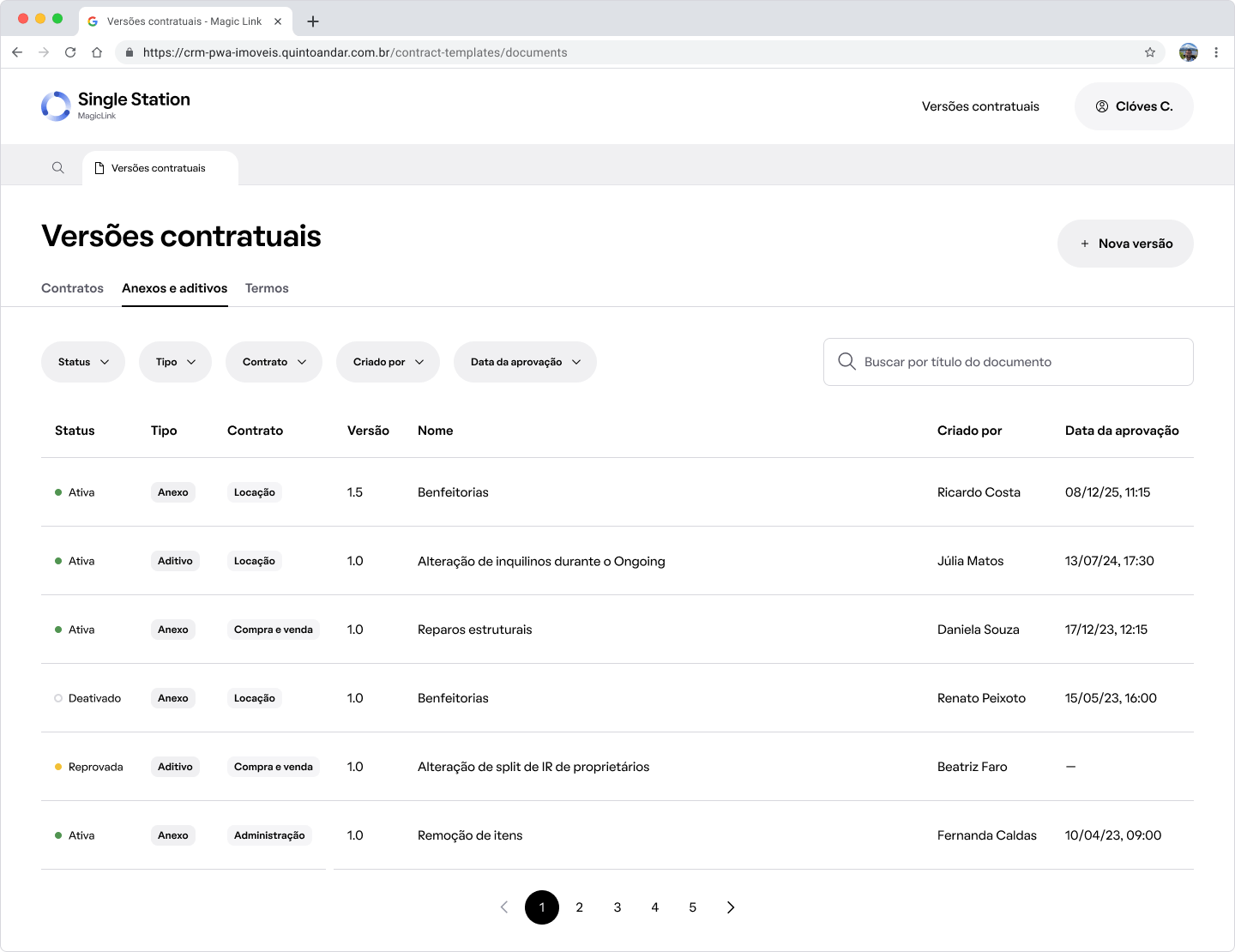
Task: Open the Criado por filter dropdown
Action: coord(388,362)
